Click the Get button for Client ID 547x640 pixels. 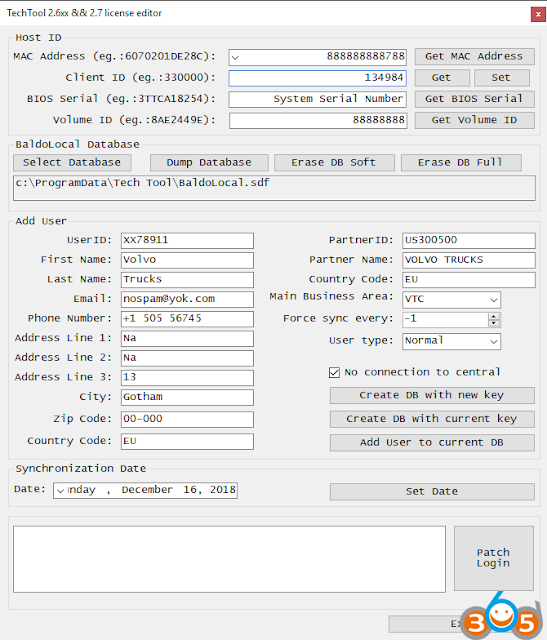[x=442, y=78]
